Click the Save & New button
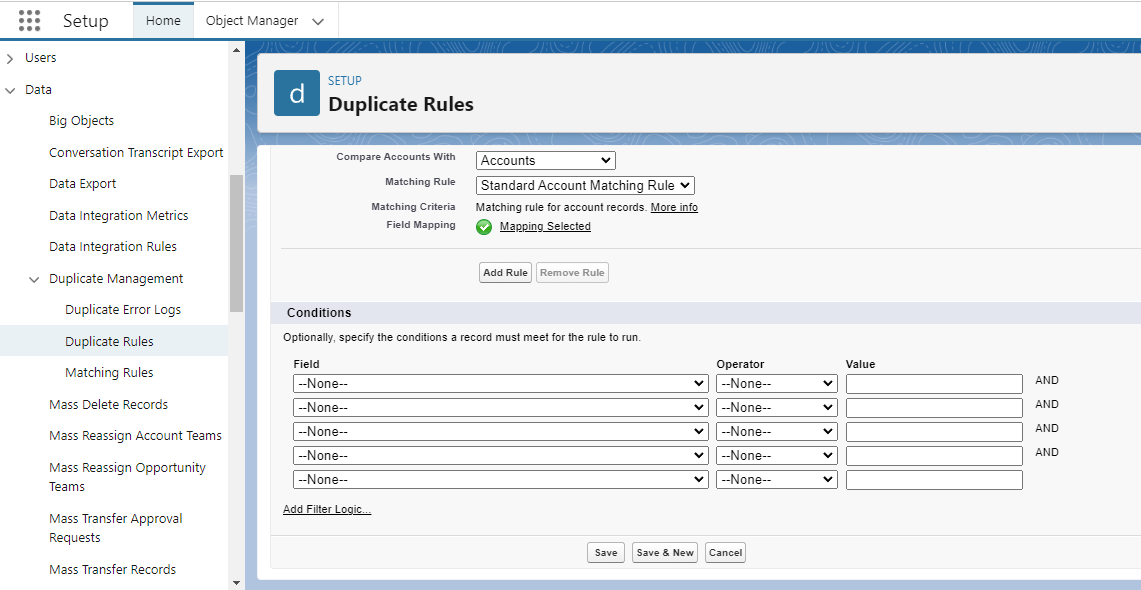The height and width of the screenshot is (590, 1141). (x=664, y=552)
